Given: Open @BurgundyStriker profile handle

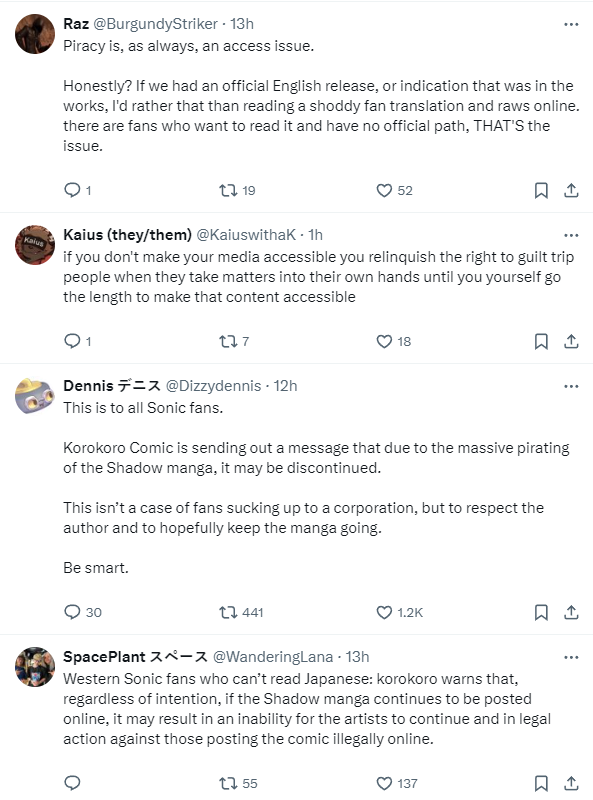Looking at the screenshot, I should [x=155, y=24].
